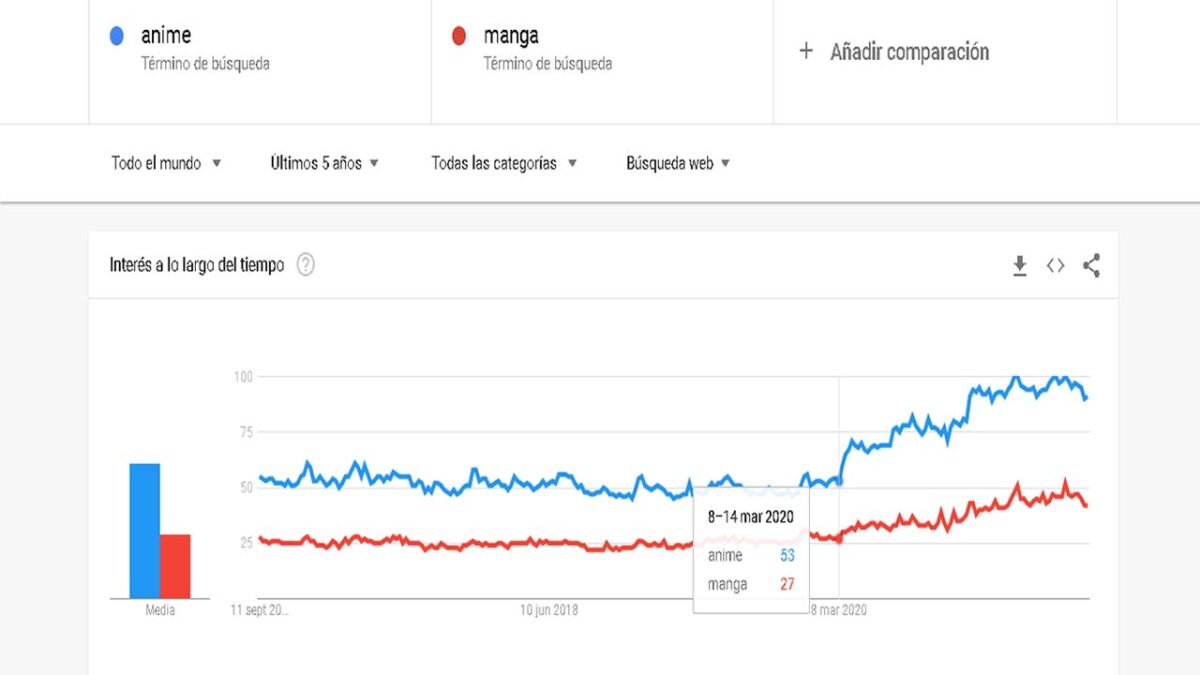The image size is (1200, 675).
Task: Open the Búsqueda web type dropdown
Action: 678,163
